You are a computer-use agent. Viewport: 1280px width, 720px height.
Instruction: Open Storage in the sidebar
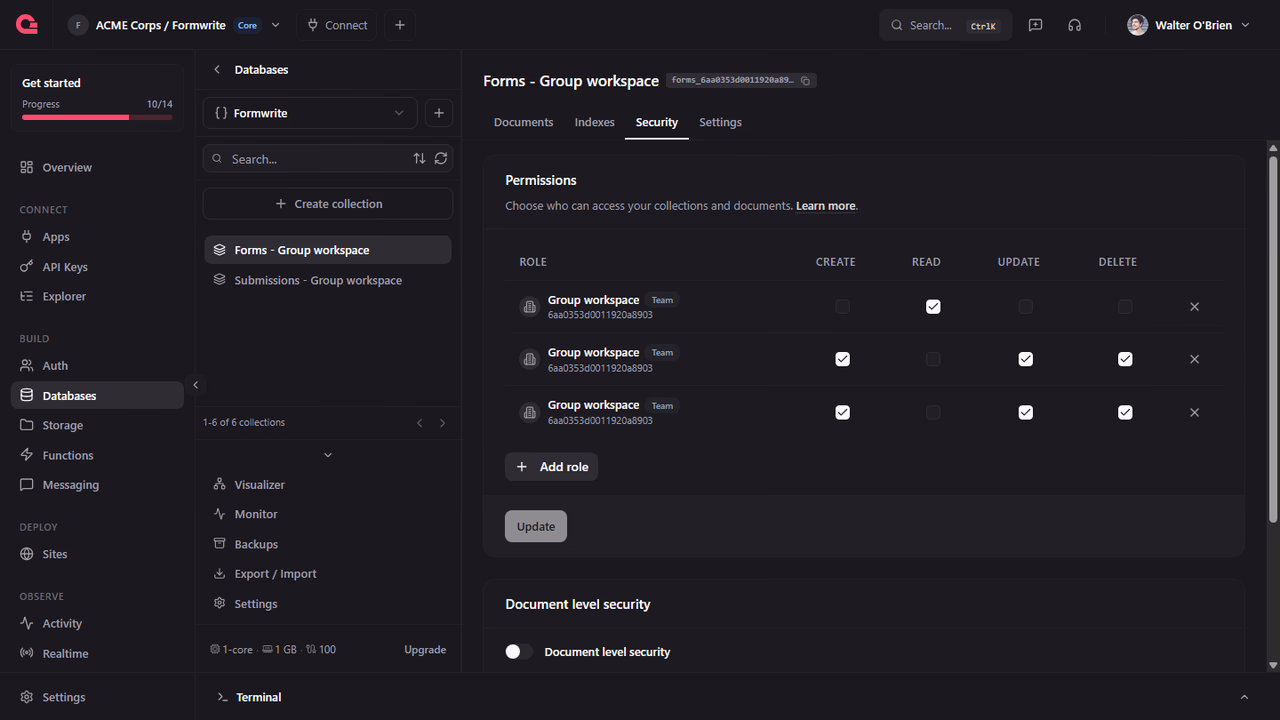coord(97,425)
